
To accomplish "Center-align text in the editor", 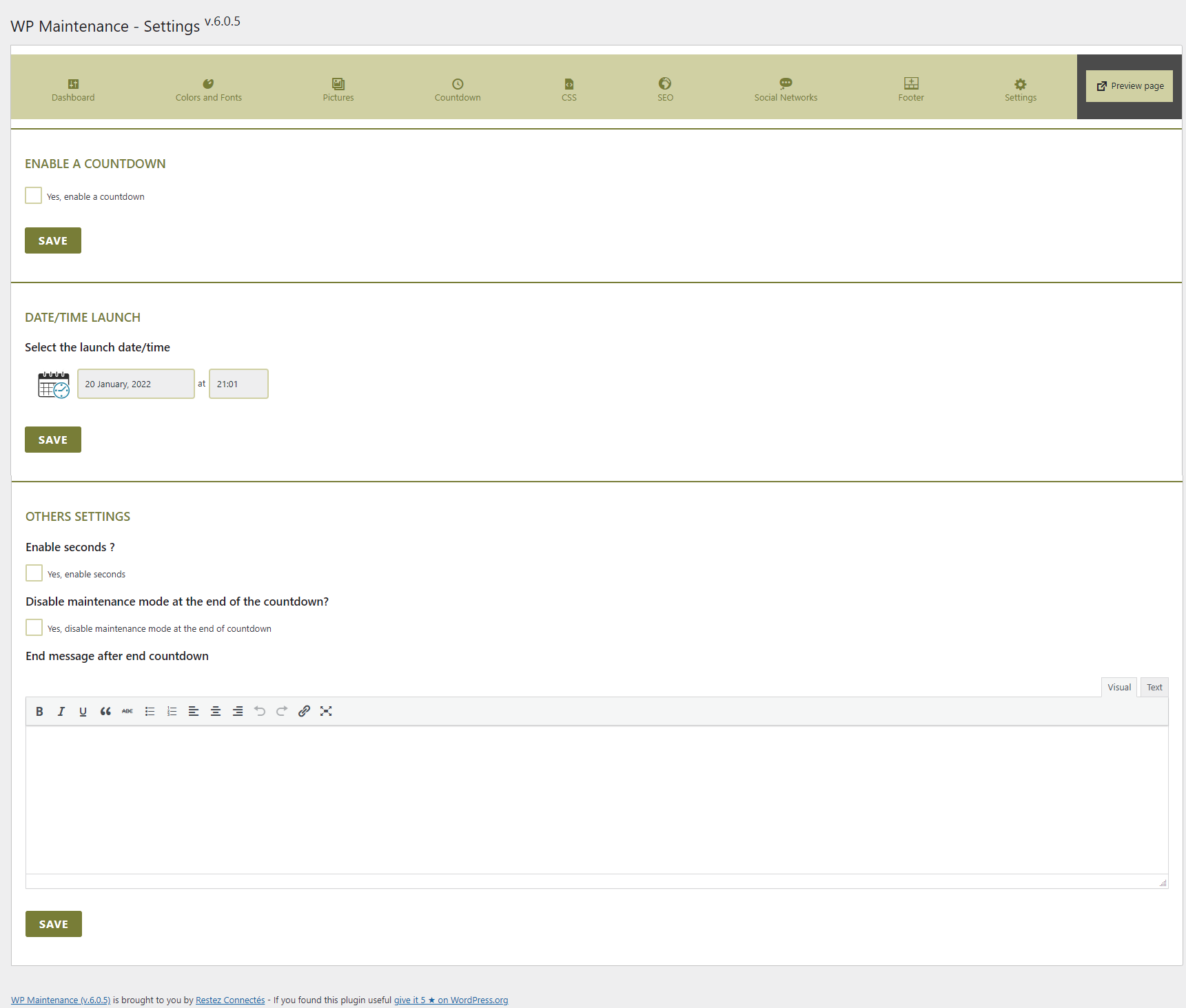I will (x=216, y=711).
